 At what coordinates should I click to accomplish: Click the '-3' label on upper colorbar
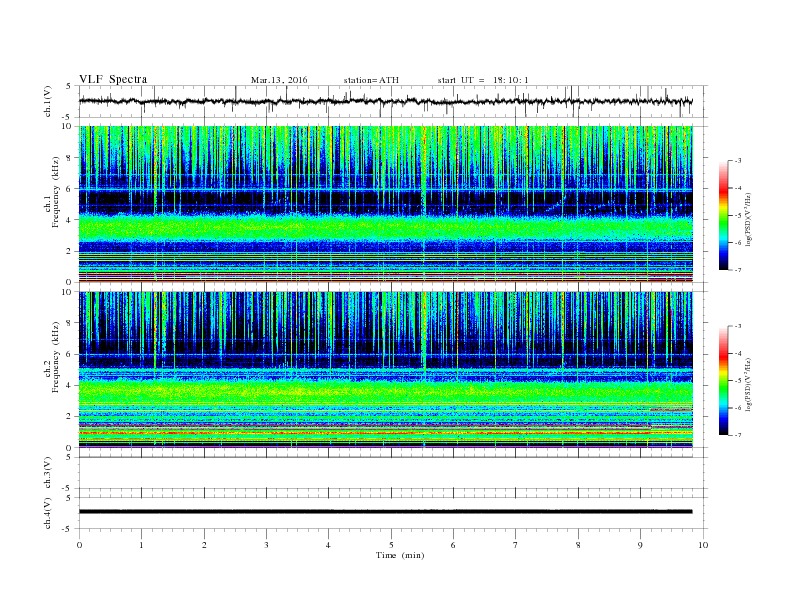tap(737, 161)
